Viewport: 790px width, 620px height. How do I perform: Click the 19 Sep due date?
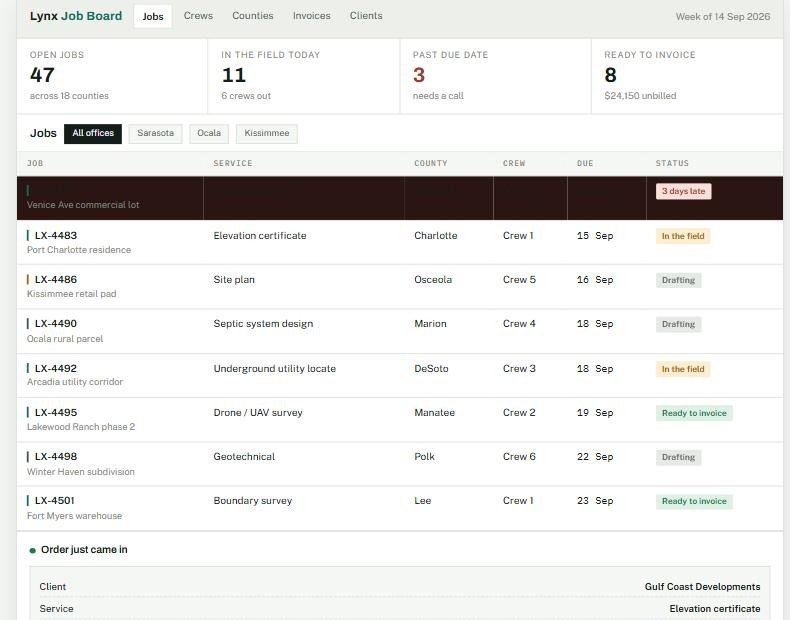pyautogui.click(x=595, y=412)
